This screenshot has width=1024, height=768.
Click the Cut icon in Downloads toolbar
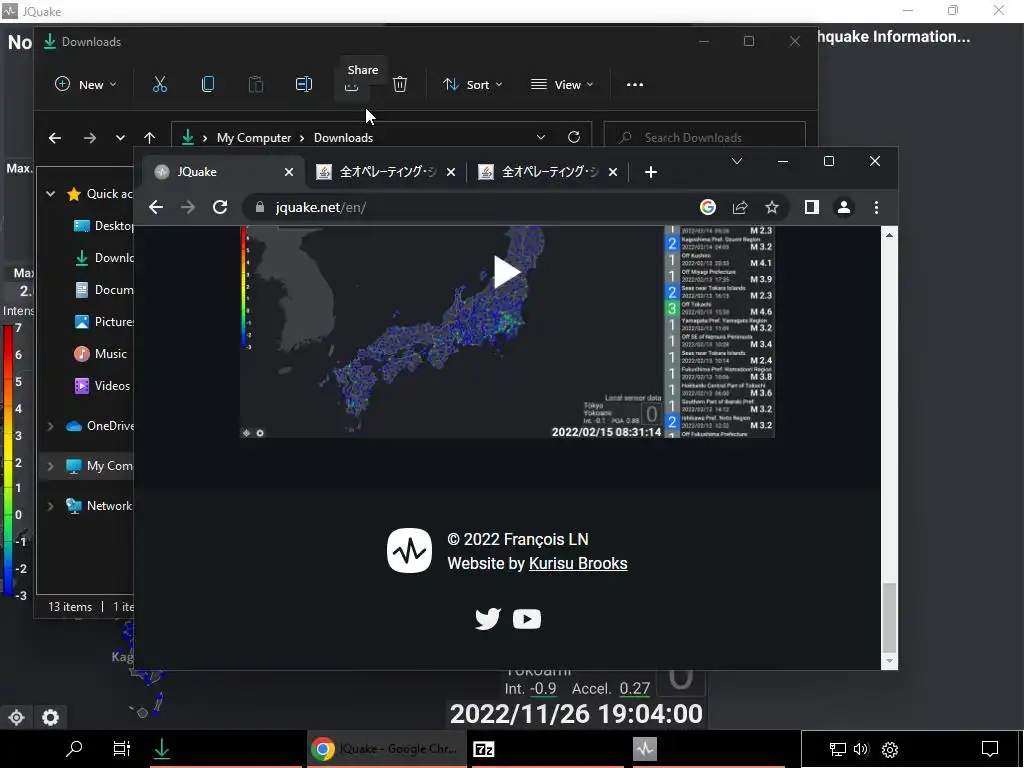(160, 84)
